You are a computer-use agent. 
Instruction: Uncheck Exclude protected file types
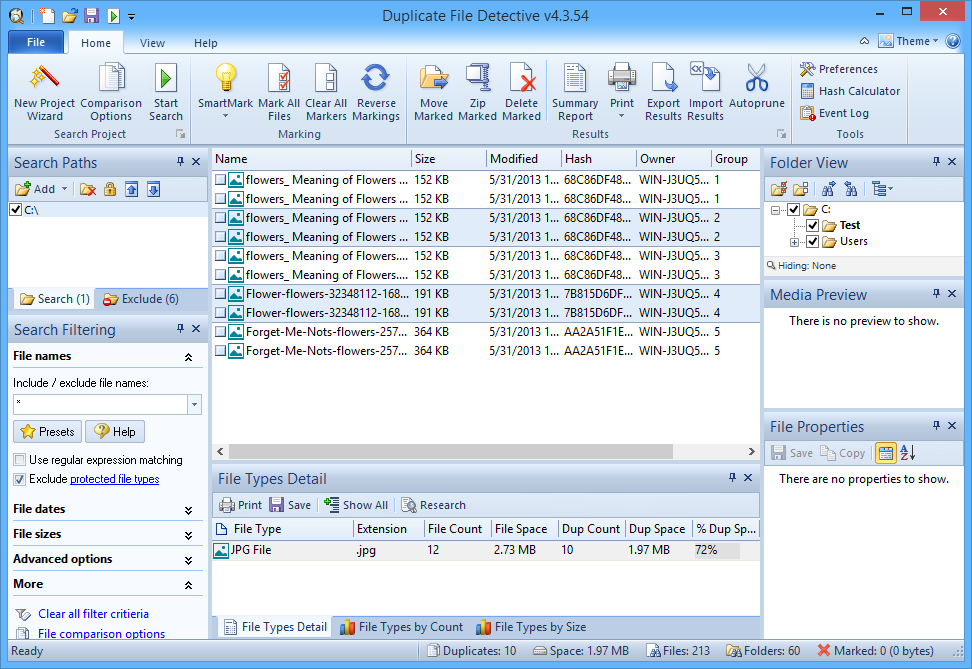coord(20,479)
